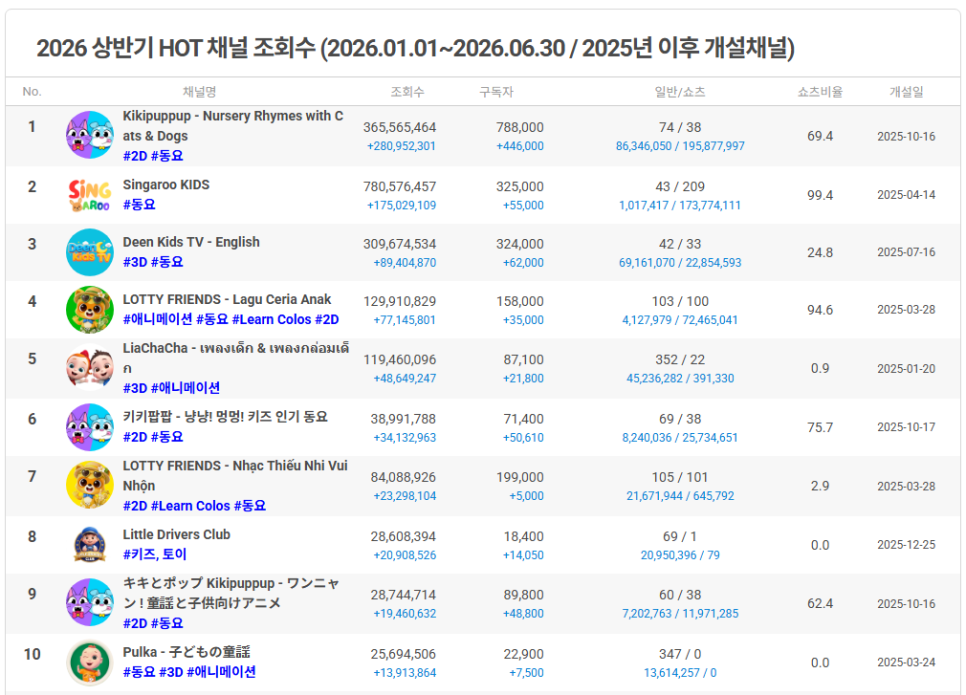Click #3D tag under Pulka
This screenshot has height=695, width=966.
(x=171, y=672)
